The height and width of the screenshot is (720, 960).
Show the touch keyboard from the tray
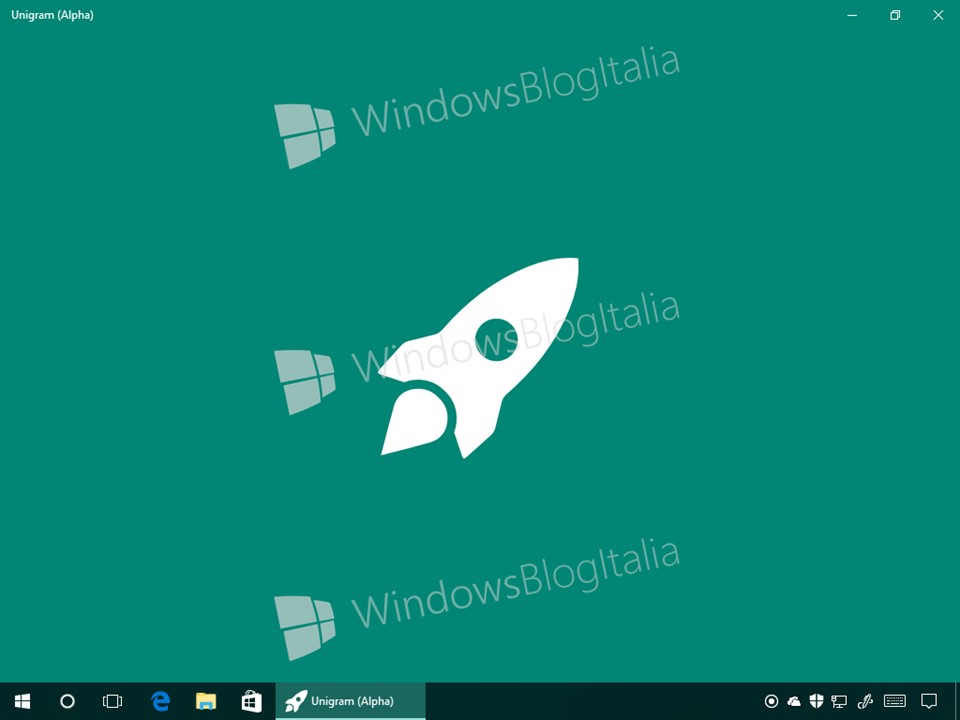coord(895,701)
